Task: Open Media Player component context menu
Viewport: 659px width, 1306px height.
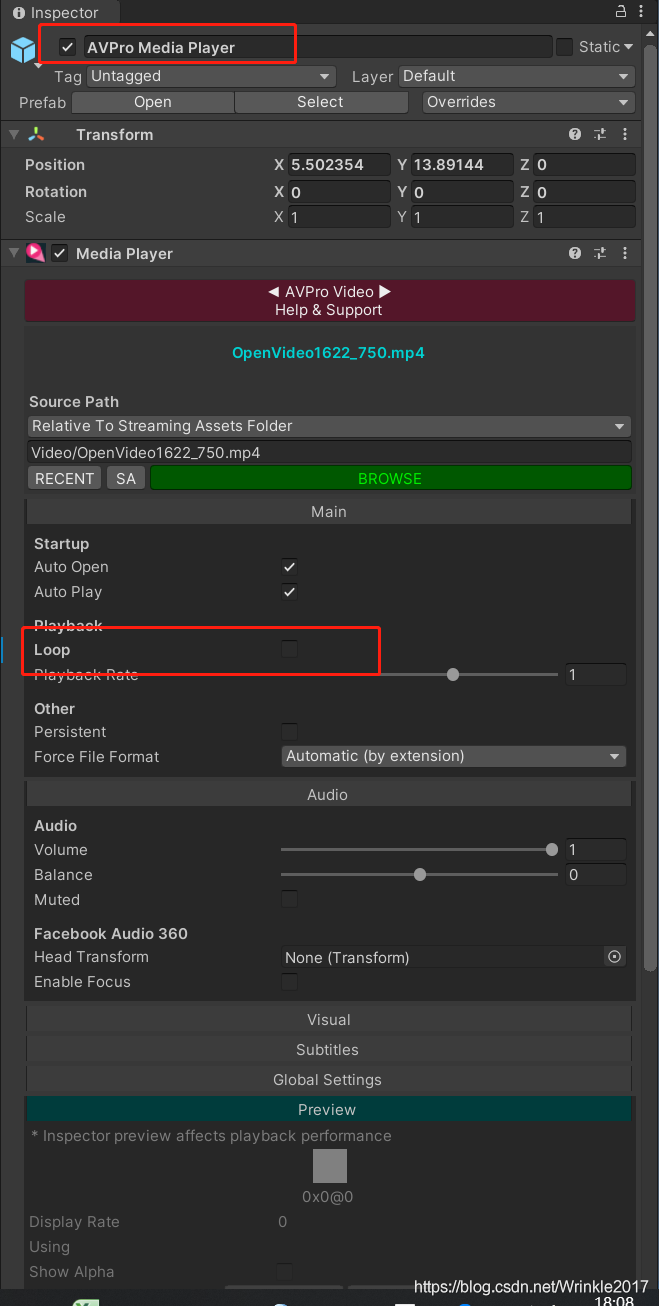Action: click(x=625, y=254)
